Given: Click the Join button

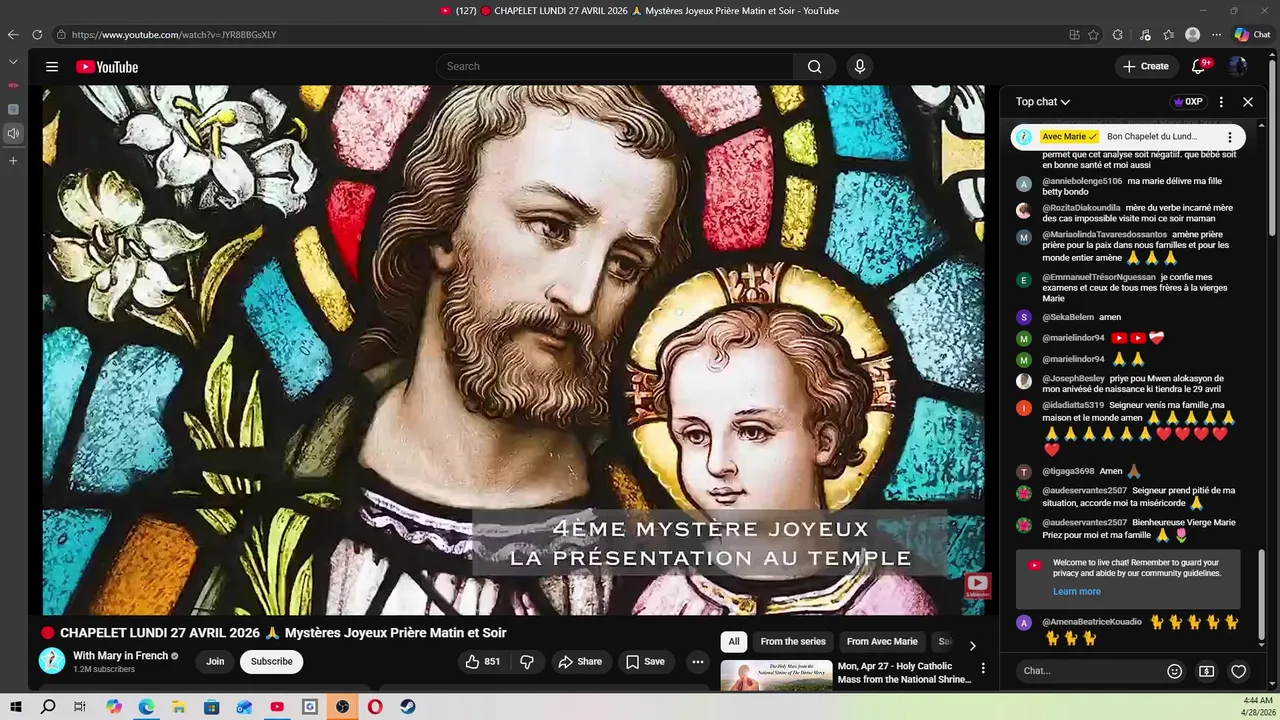Looking at the screenshot, I should pyautogui.click(x=215, y=662).
